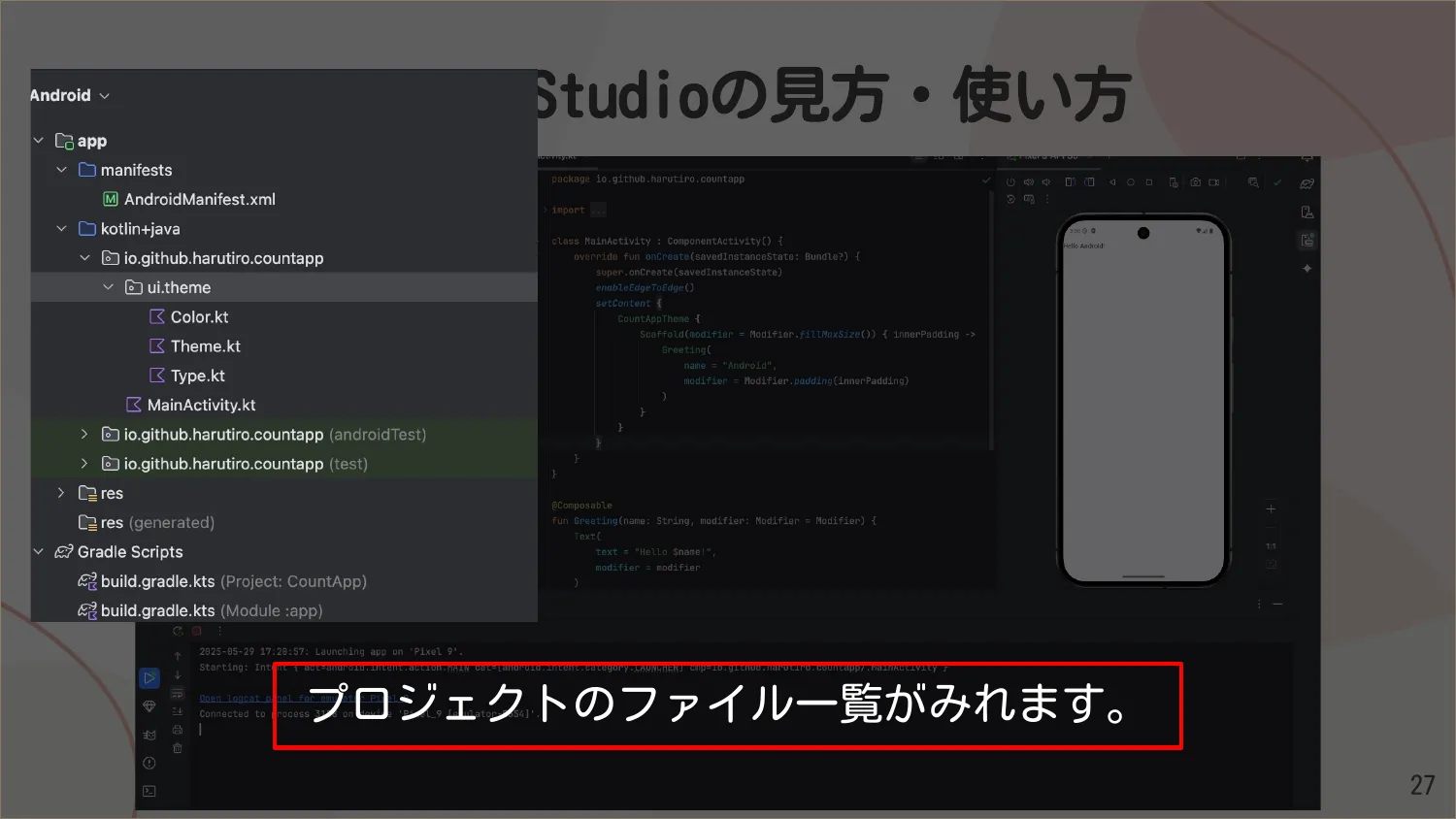Zoom in the emulator with plus button

1271,508
